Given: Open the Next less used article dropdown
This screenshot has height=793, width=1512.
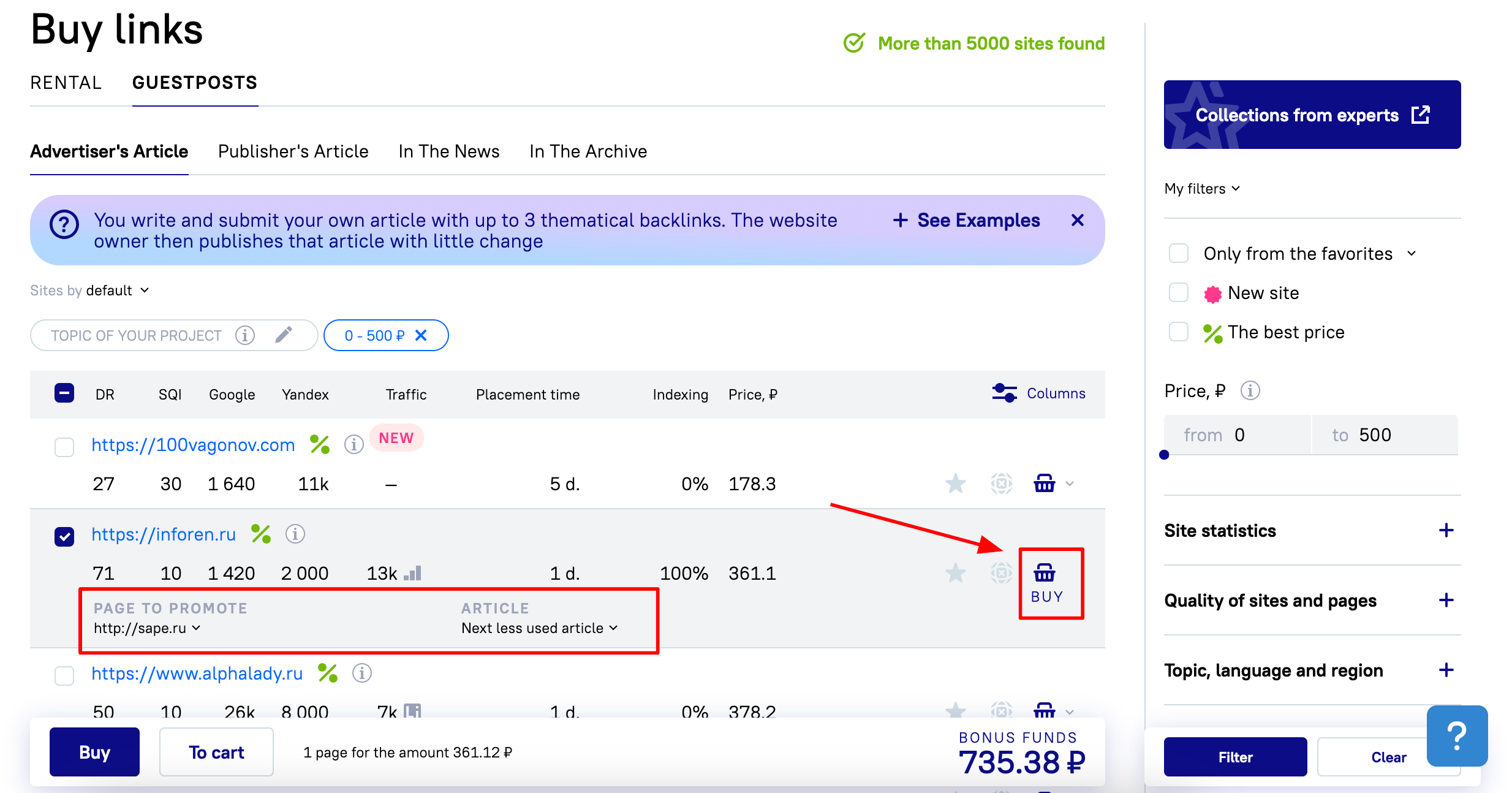Looking at the screenshot, I should (539, 628).
